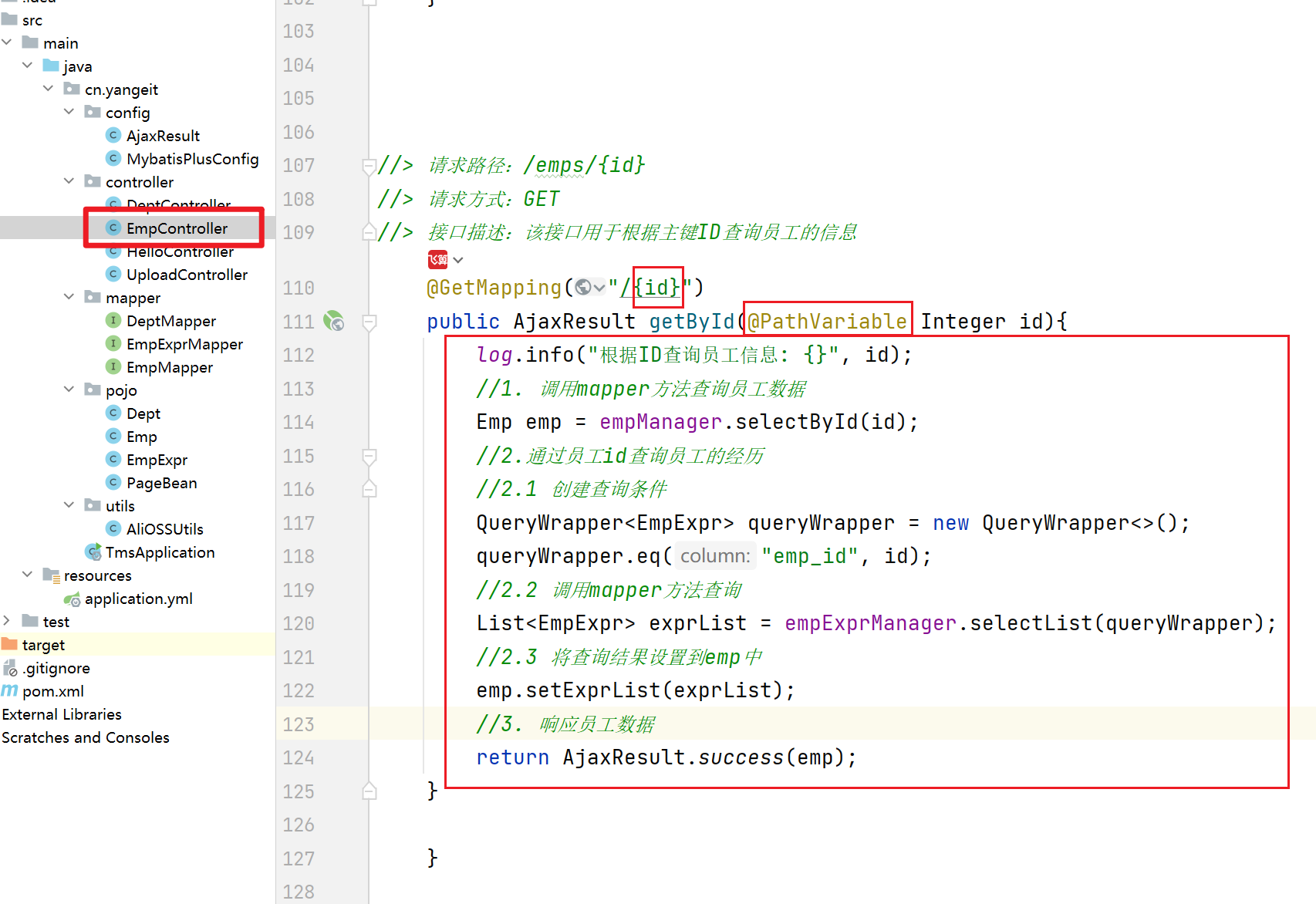Toggle code fold marker at line 107
The height and width of the screenshot is (904, 1316).
coord(369,165)
